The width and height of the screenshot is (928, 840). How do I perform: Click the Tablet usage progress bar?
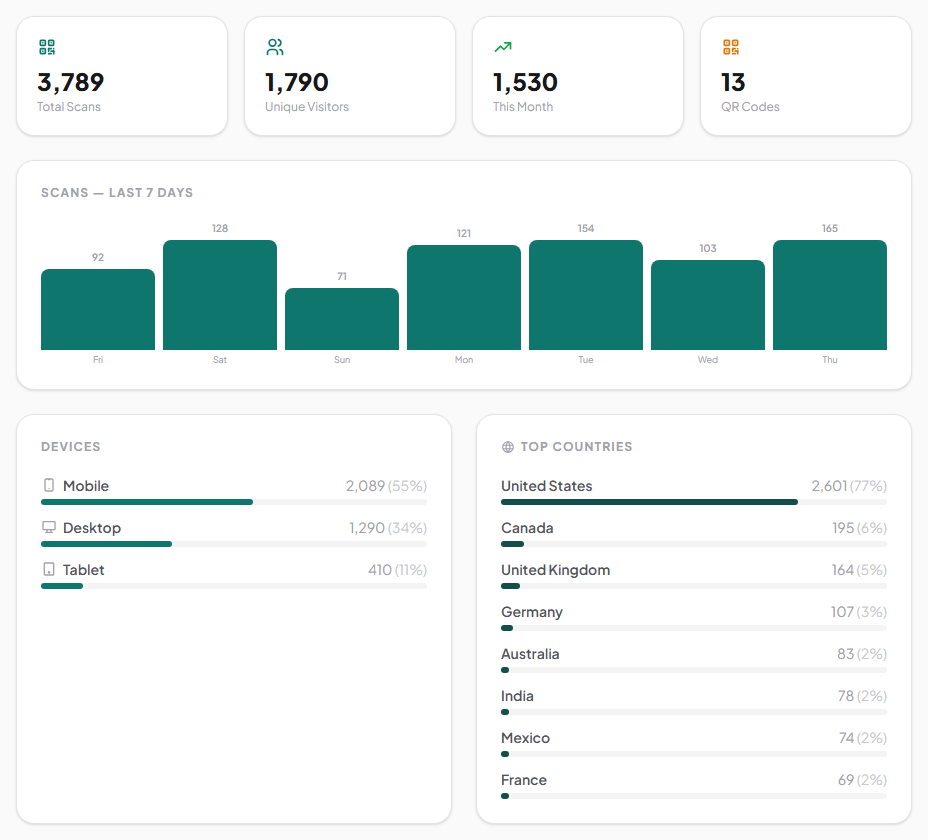(234, 586)
